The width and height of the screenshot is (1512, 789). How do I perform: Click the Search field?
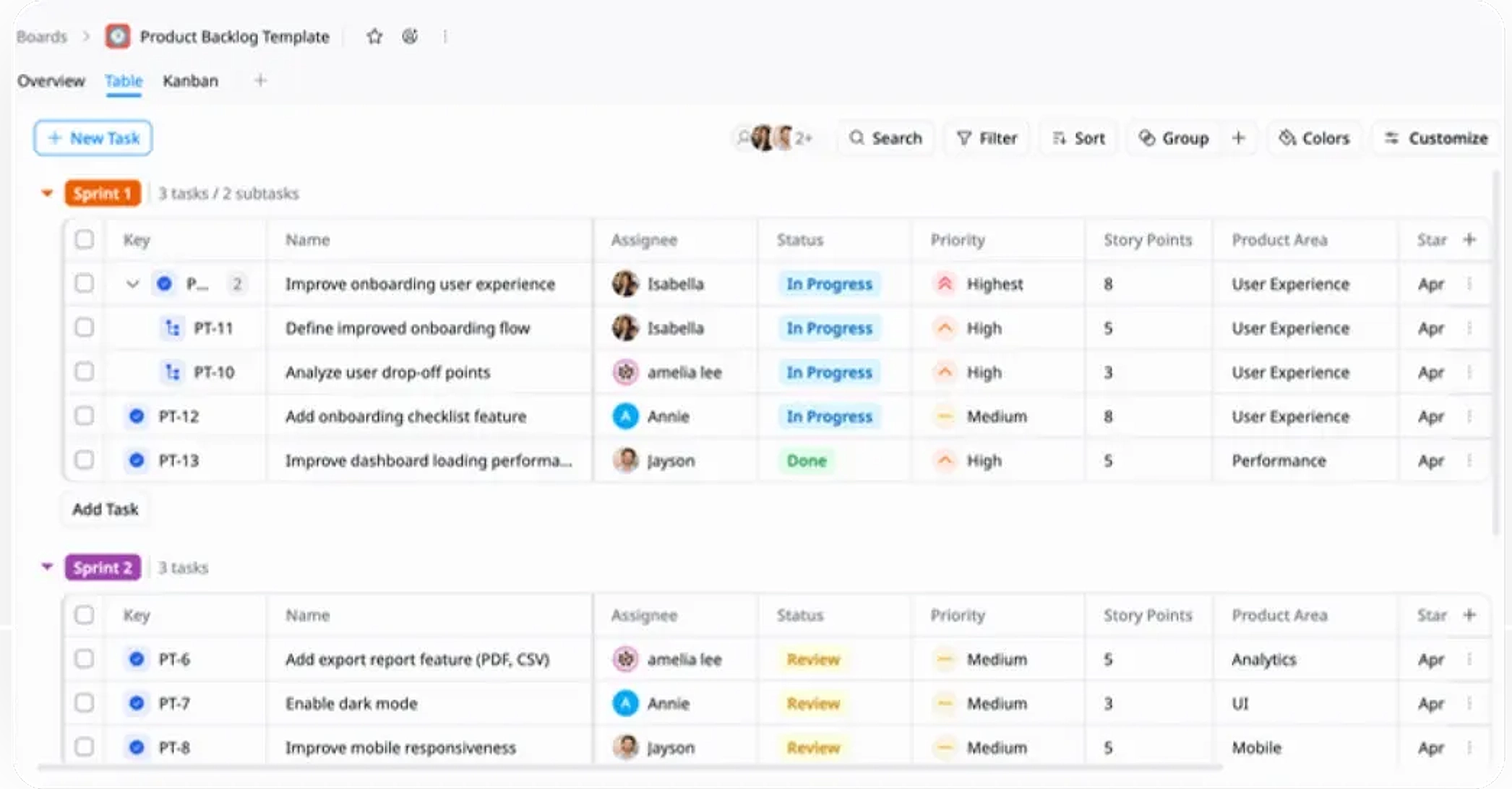885,137
